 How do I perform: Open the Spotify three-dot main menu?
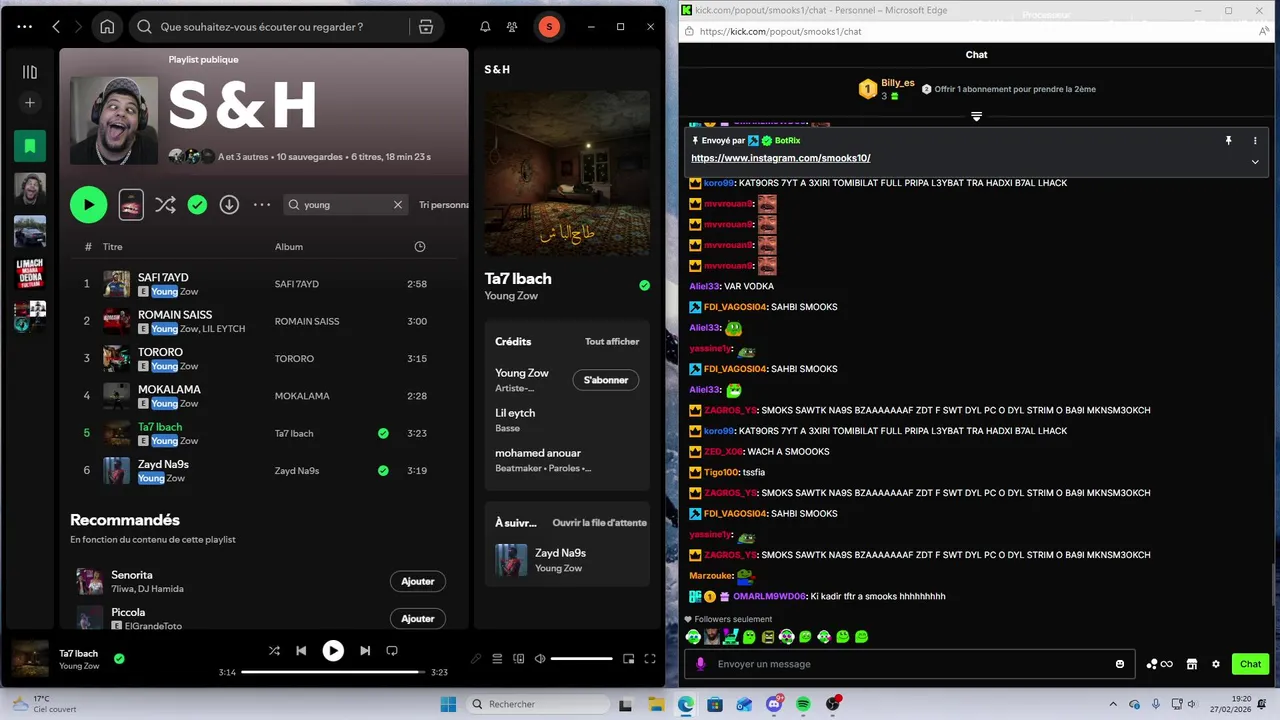pos(24,27)
